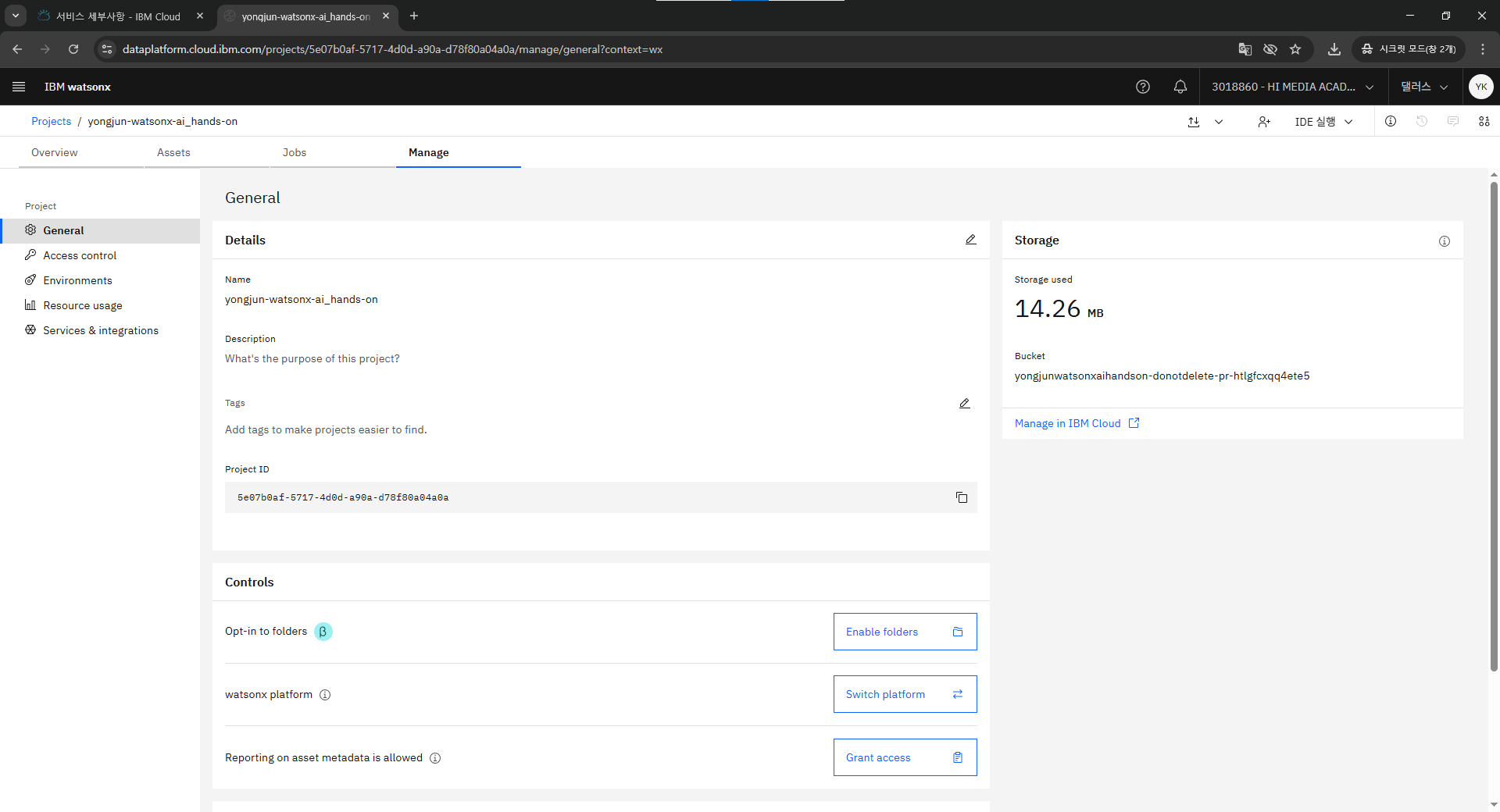Open the browser tab search dropdown arrow
The height and width of the screenshot is (812, 1500).
16,16
